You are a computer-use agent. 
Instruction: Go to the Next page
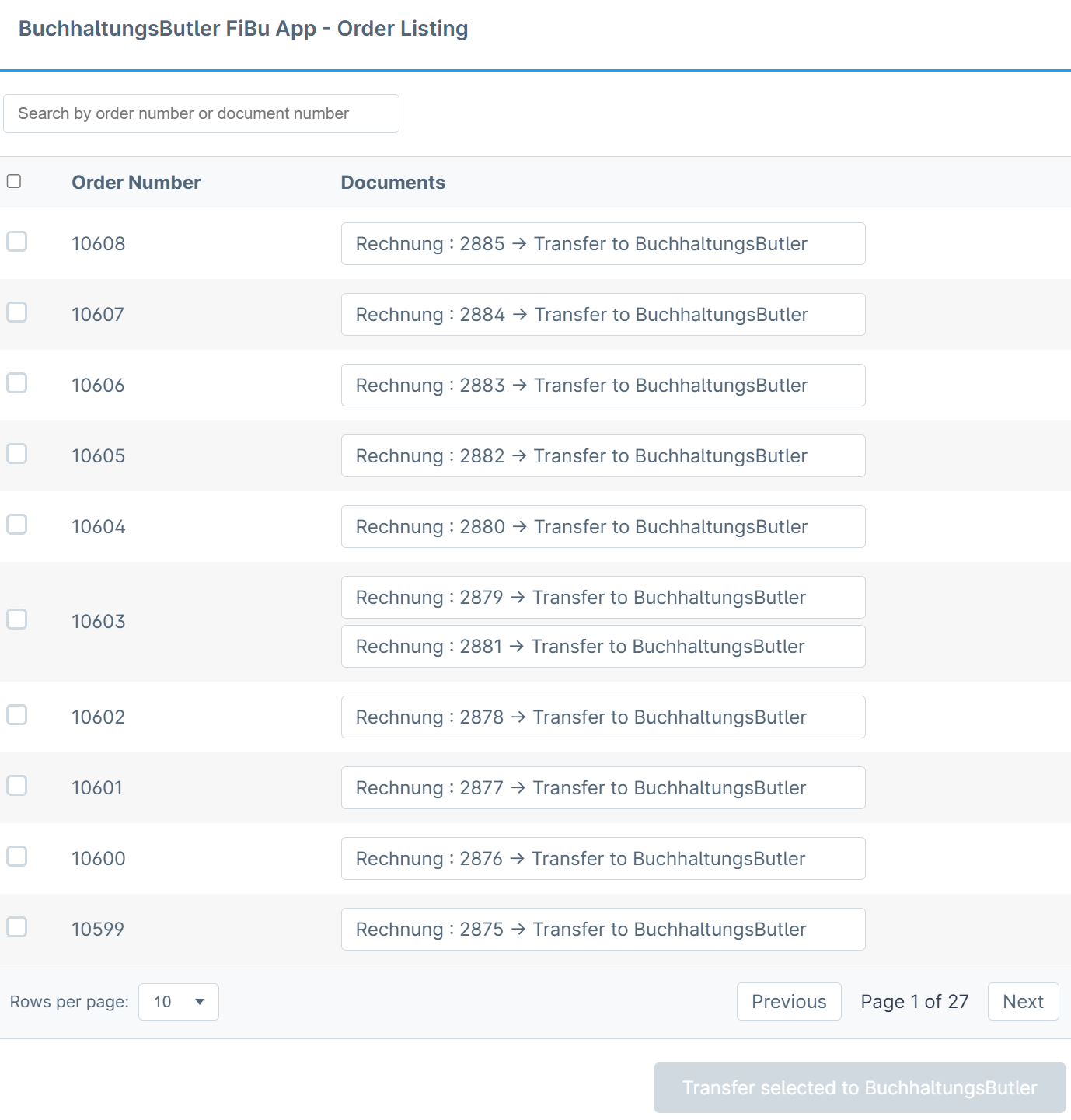[1023, 1002]
